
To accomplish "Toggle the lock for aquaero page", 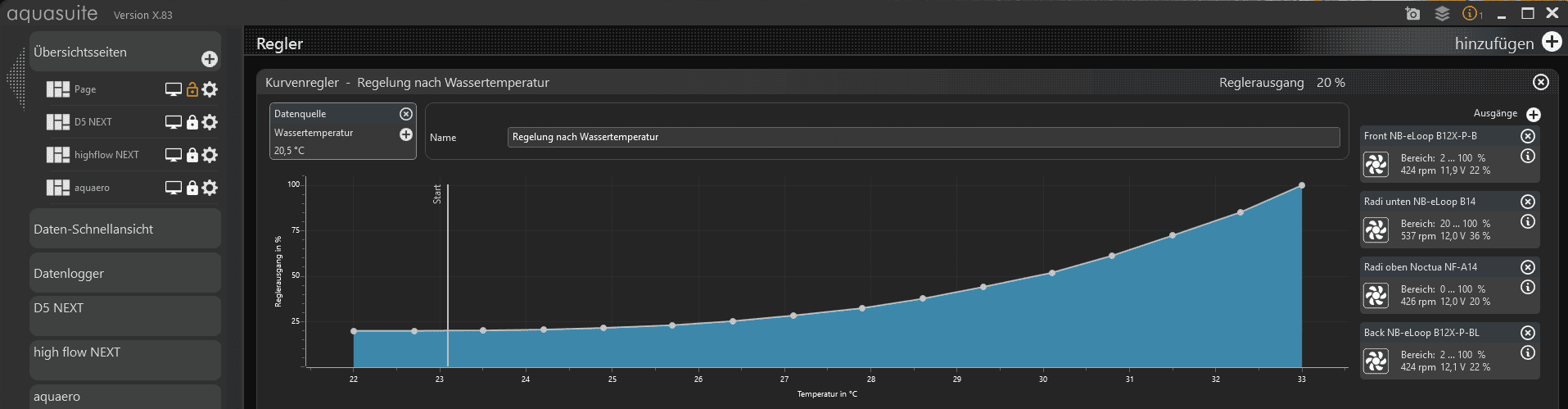I will (x=192, y=188).
